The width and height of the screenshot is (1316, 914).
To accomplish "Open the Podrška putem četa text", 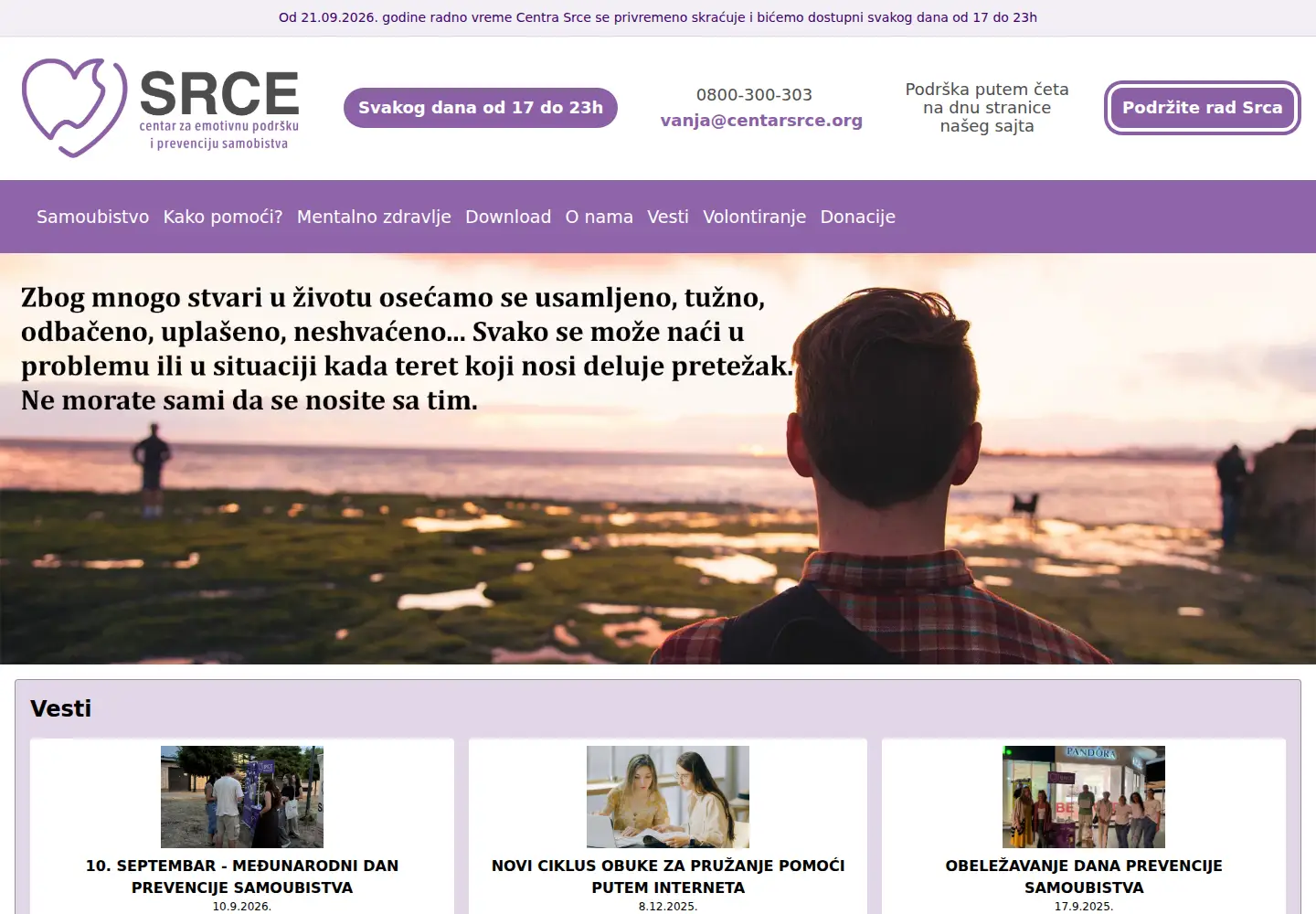I will [x=987, y=108].
